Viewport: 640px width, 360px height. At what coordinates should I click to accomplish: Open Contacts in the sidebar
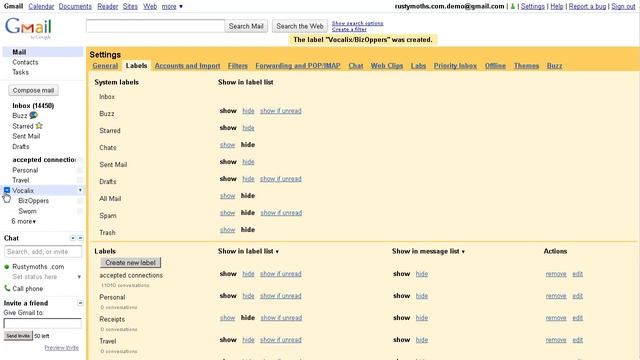25,62
